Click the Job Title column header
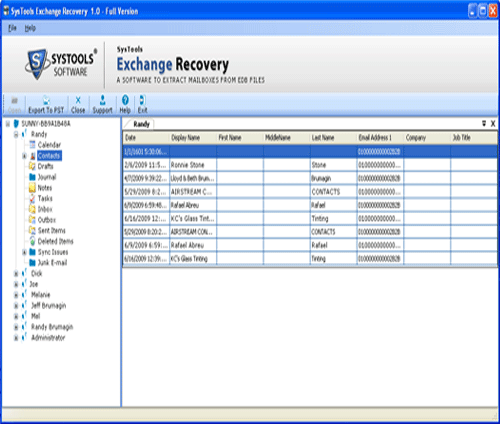Viewport: 500px width, 424px height. click(x=474, y=138)
